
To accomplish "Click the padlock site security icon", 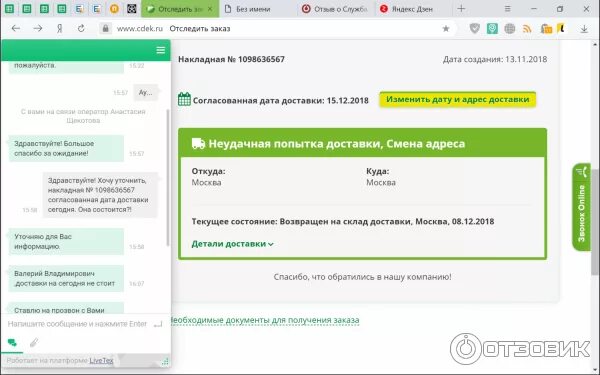I will 106,28.
